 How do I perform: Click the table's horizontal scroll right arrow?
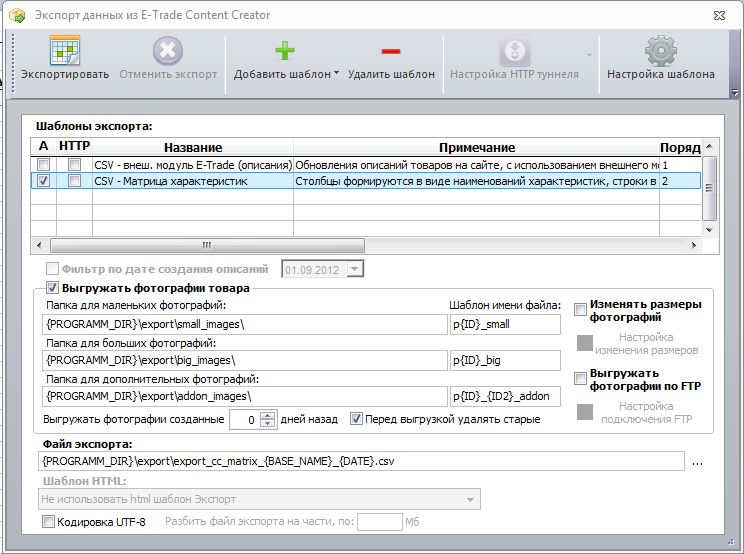click(694, 245)
